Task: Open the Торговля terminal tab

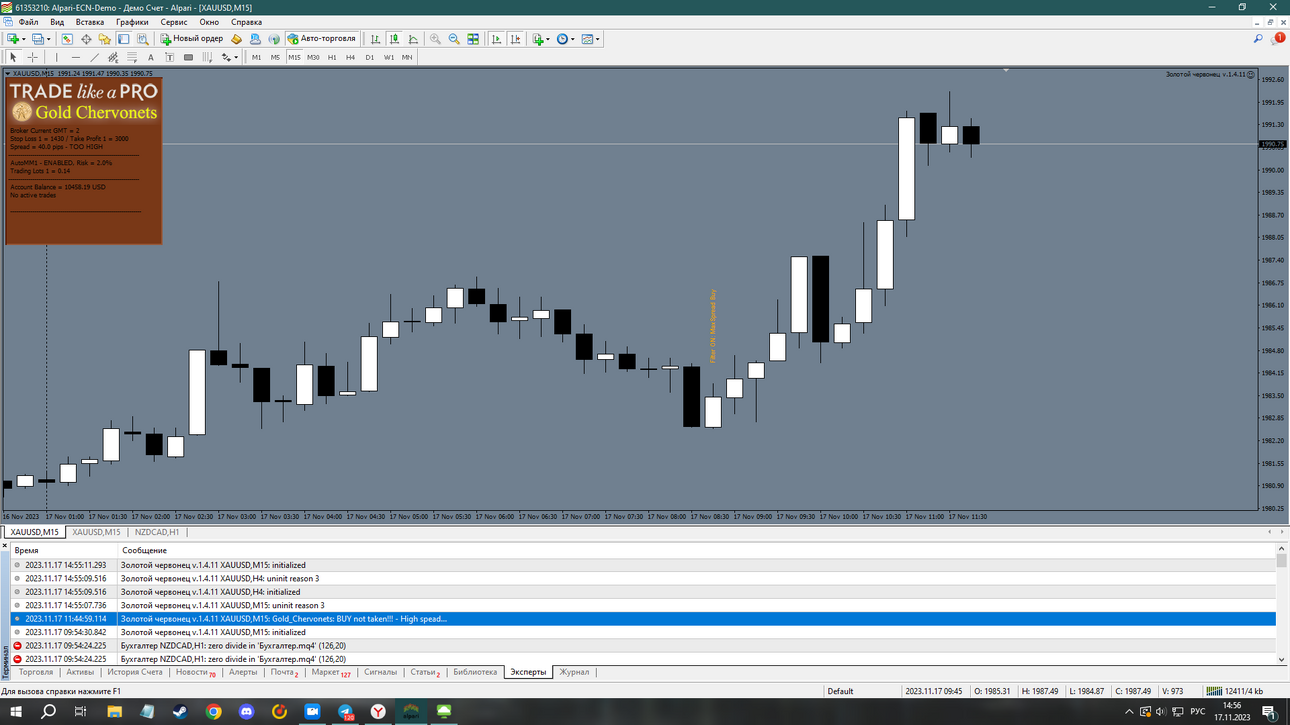Action: [36, 672]
